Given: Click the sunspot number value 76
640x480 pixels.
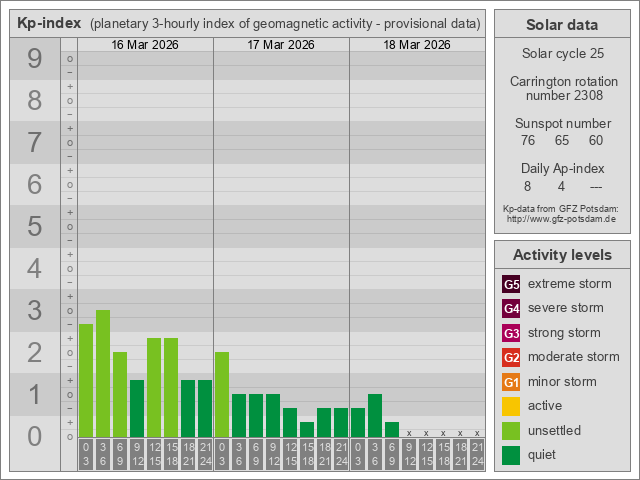Looking at the screenshot, I should click(x=528, y=141).
